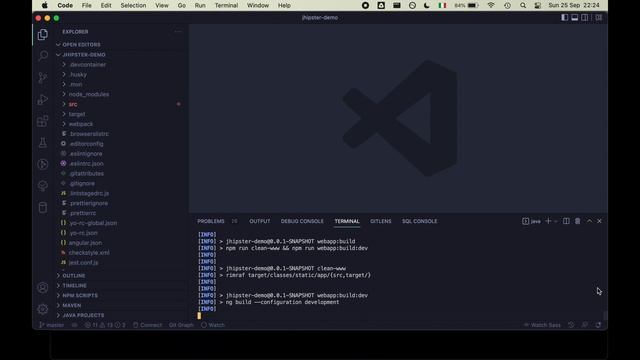The image size is (640, 360).
Task: Open the Accounts menu icon
Action: coord(42,287)
